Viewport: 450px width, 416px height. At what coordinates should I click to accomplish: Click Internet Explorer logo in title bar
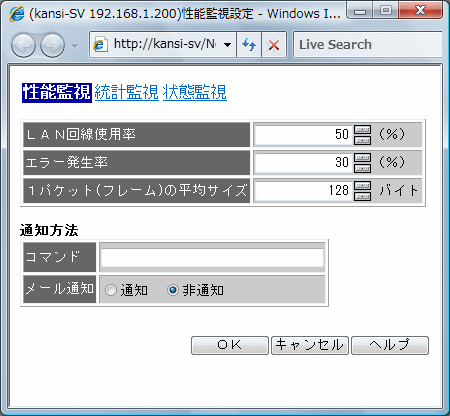pyautogui.click(x=16, y=14)
